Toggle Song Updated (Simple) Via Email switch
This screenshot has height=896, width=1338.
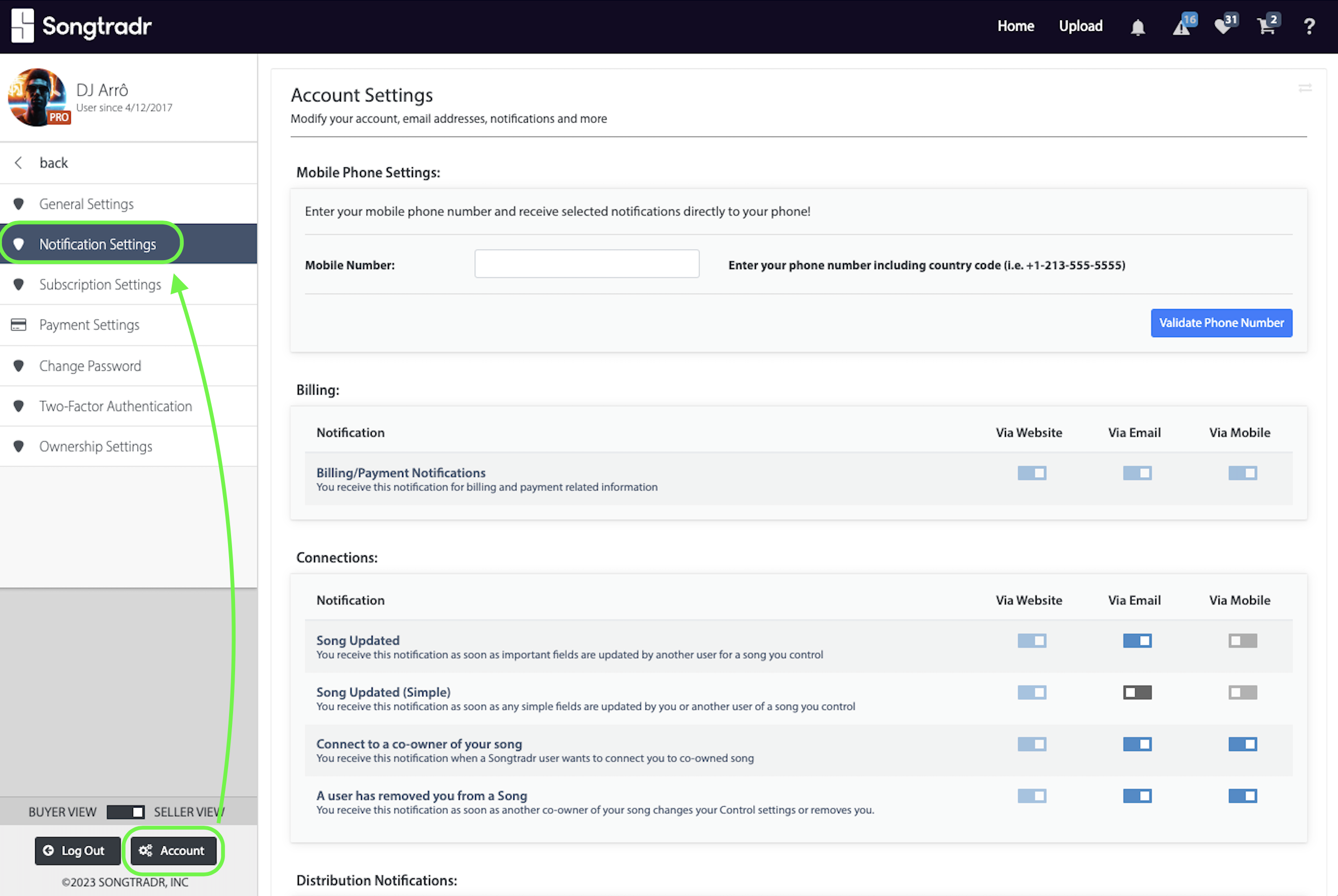click(1137, 693)
